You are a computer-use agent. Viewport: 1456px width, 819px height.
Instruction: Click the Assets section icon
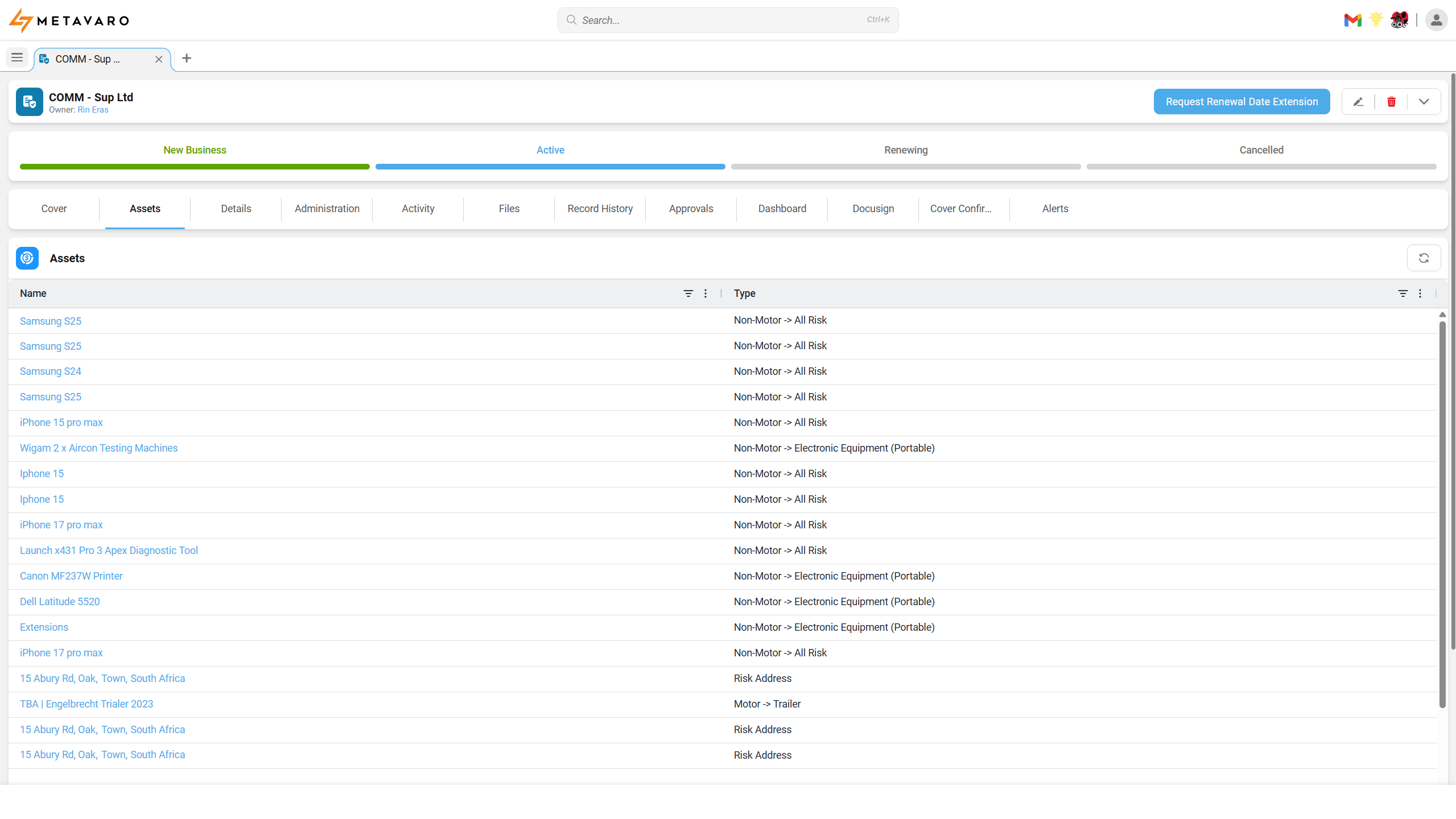(x=27, y=258)
